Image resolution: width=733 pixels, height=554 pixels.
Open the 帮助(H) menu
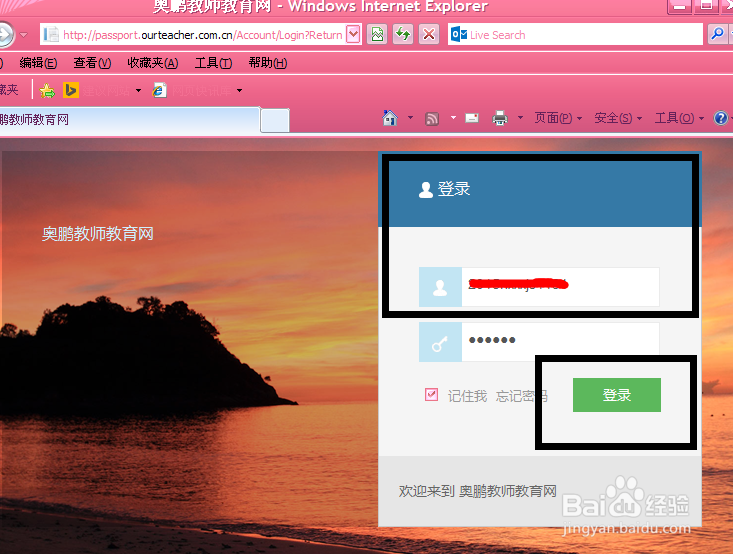point(268,63)
